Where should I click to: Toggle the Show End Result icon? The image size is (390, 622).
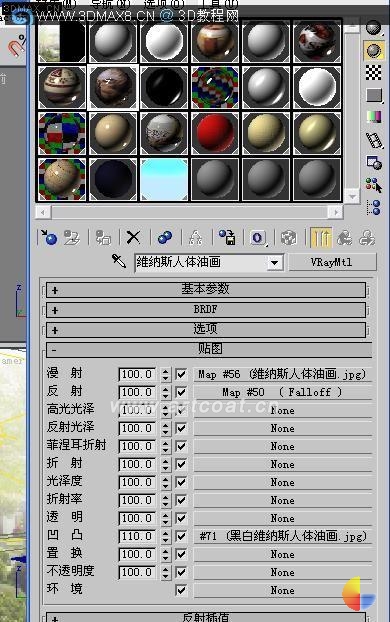point(321,237)
